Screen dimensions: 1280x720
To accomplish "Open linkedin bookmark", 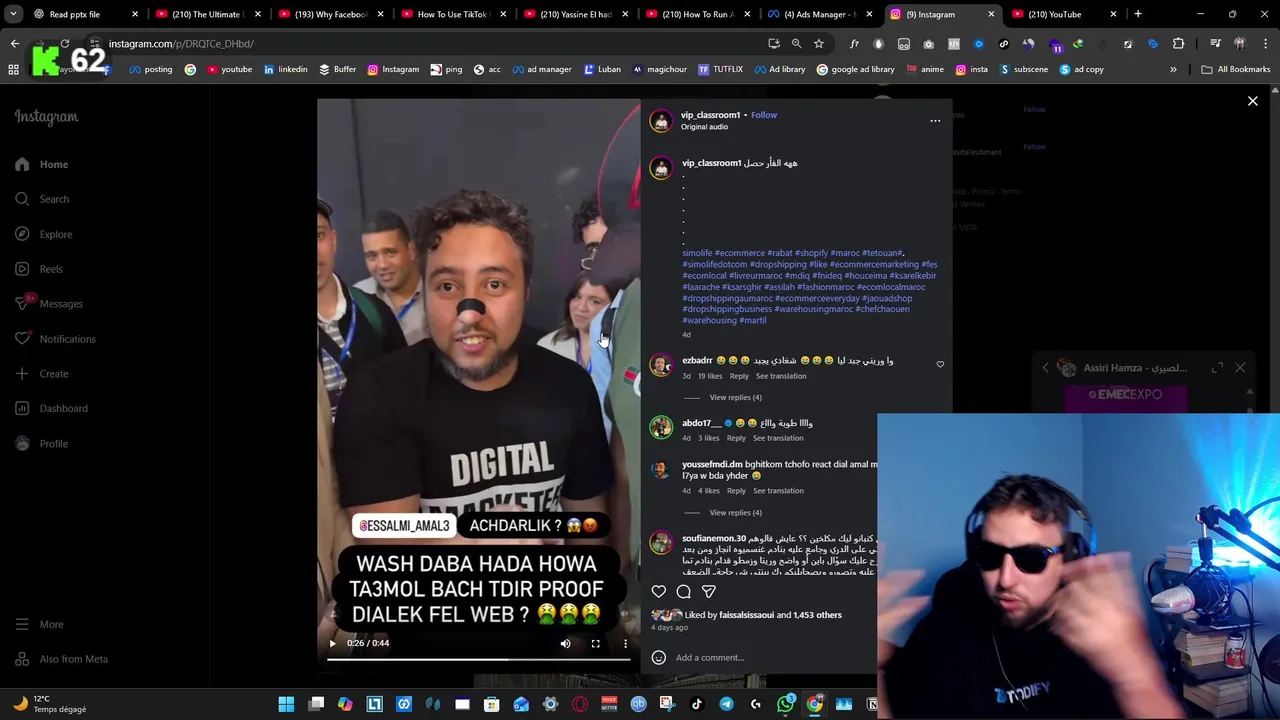I will coord(285,69).
